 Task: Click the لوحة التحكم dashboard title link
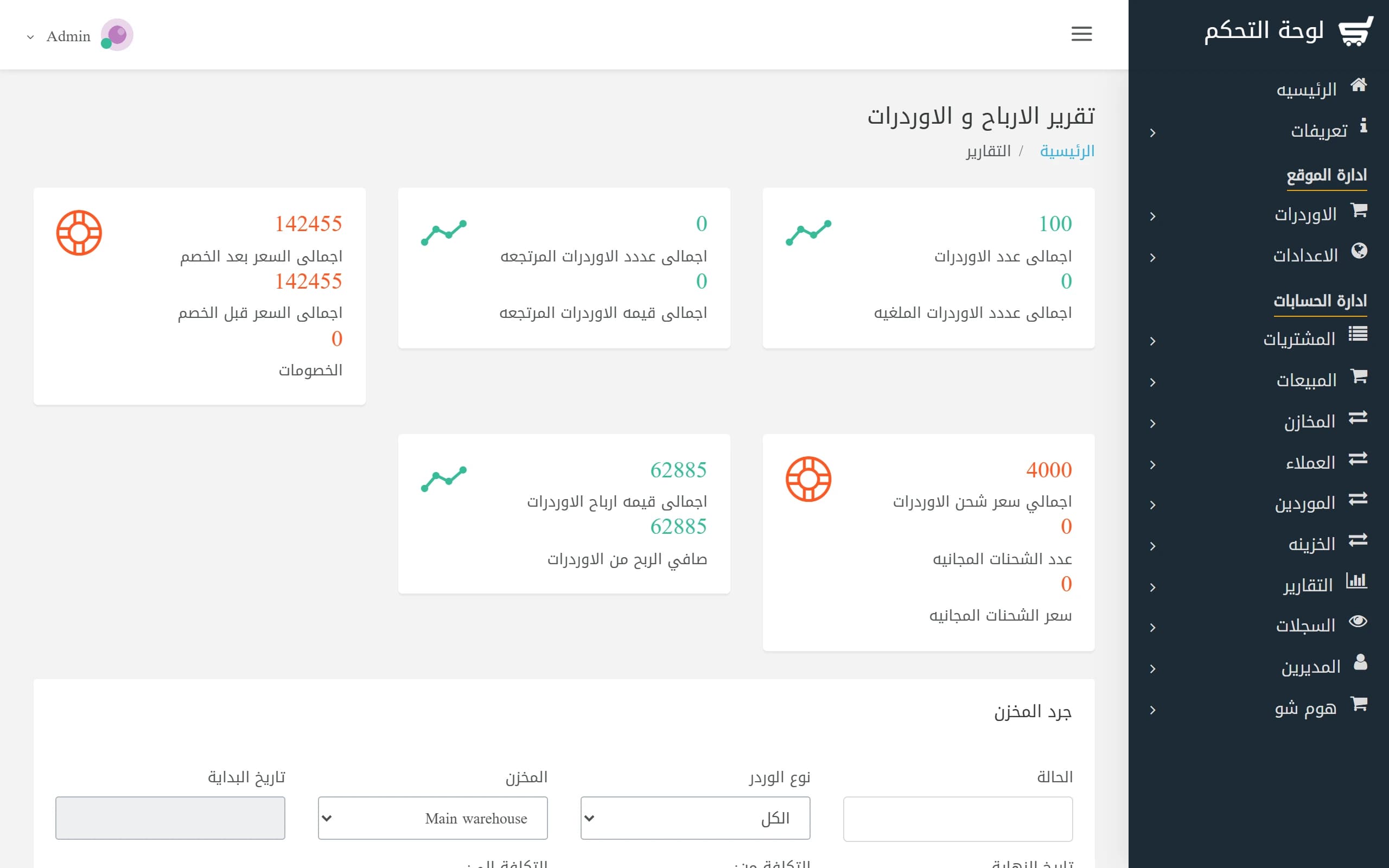click(1264, 30)
